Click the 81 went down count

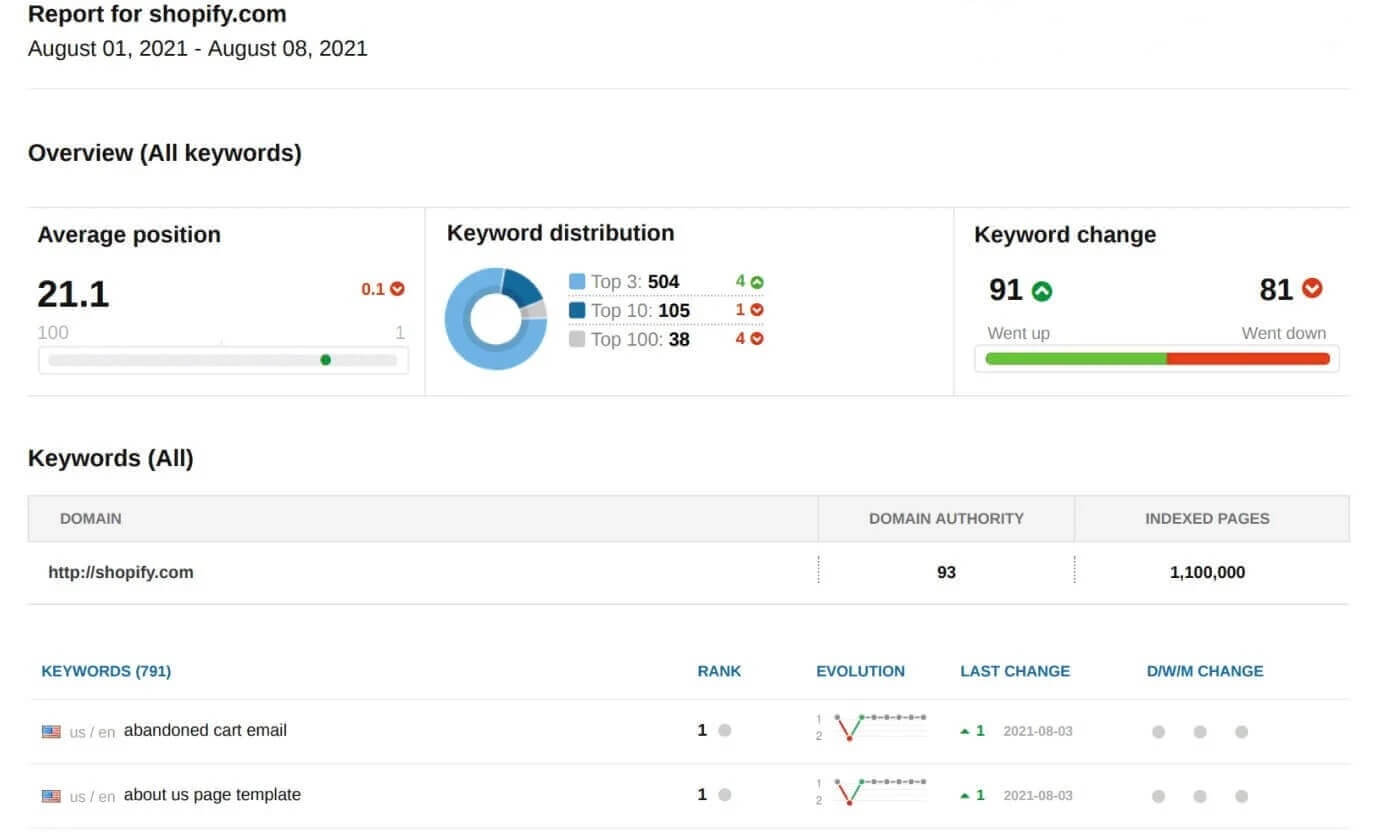tap(1277, 290)
